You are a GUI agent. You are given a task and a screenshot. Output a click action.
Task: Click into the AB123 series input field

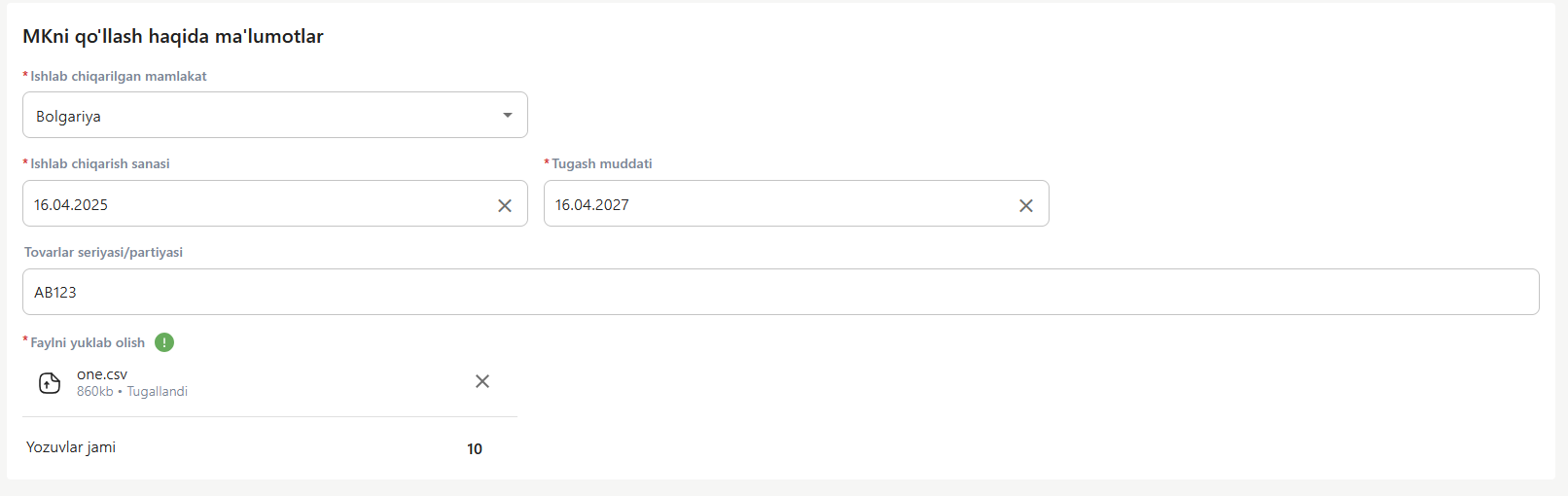point(780,292)
